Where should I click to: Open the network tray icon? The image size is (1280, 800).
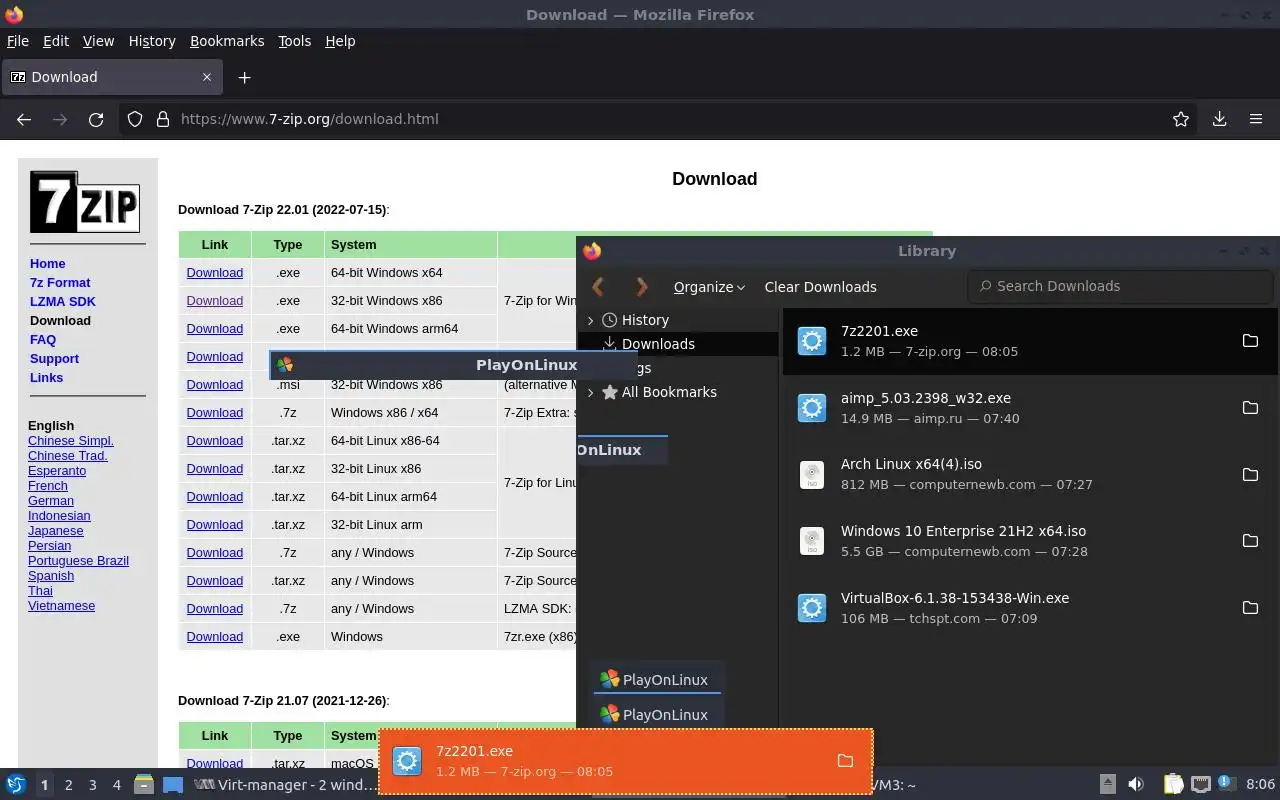(x=1201, y=785)
